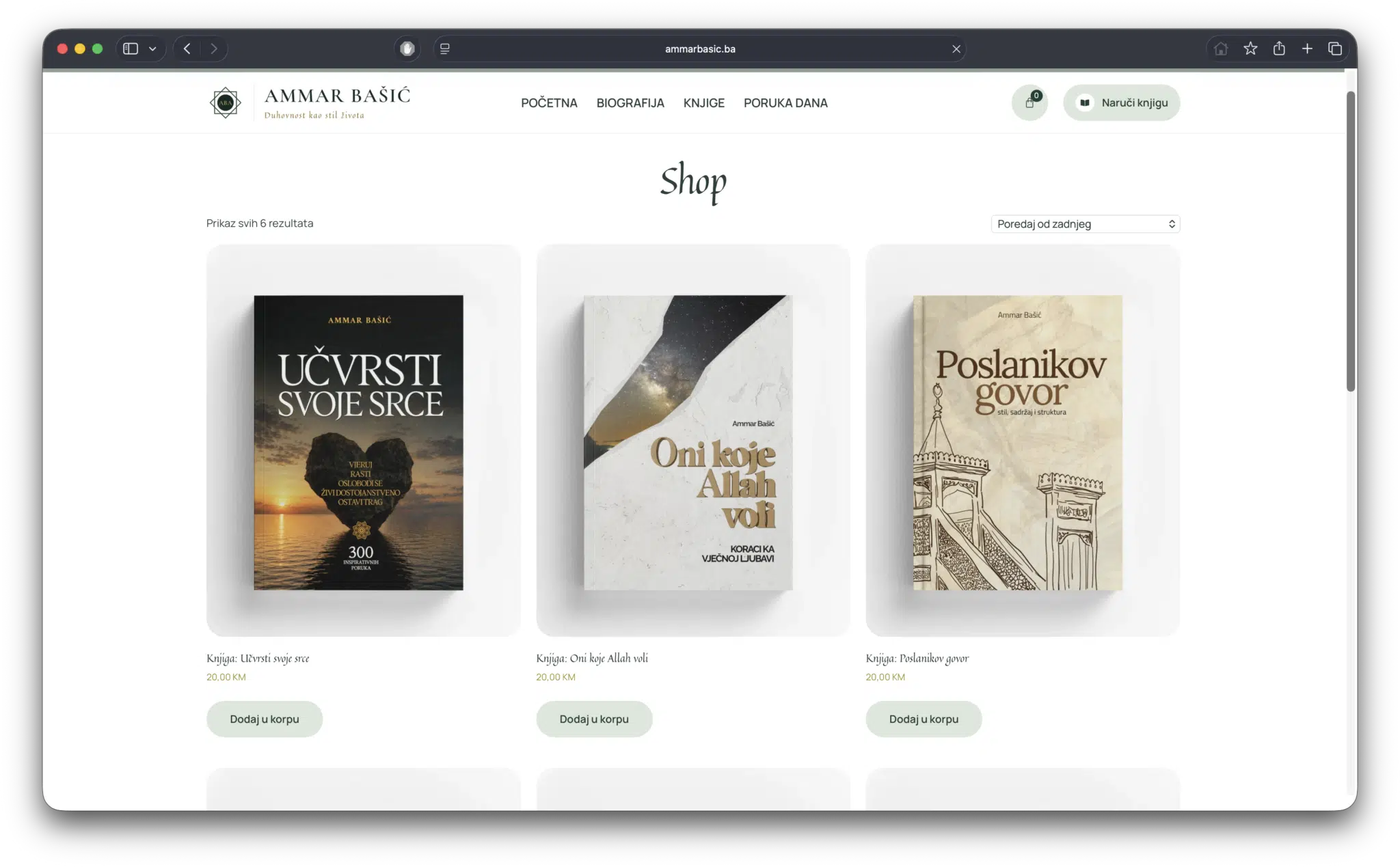
Task: Open the privacy shield icon
Action: (407, 49)
